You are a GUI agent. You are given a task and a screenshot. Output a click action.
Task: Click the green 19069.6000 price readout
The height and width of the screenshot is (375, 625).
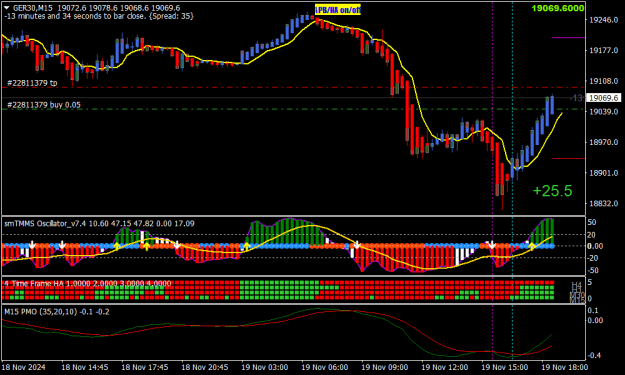coord(558,8)
